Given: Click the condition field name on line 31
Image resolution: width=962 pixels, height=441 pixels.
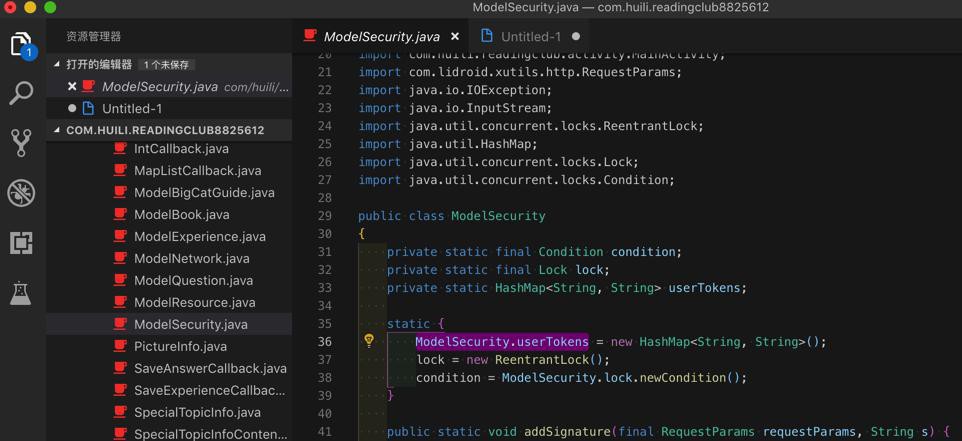Looking at the screenshot, I should (x=643, y=252).
